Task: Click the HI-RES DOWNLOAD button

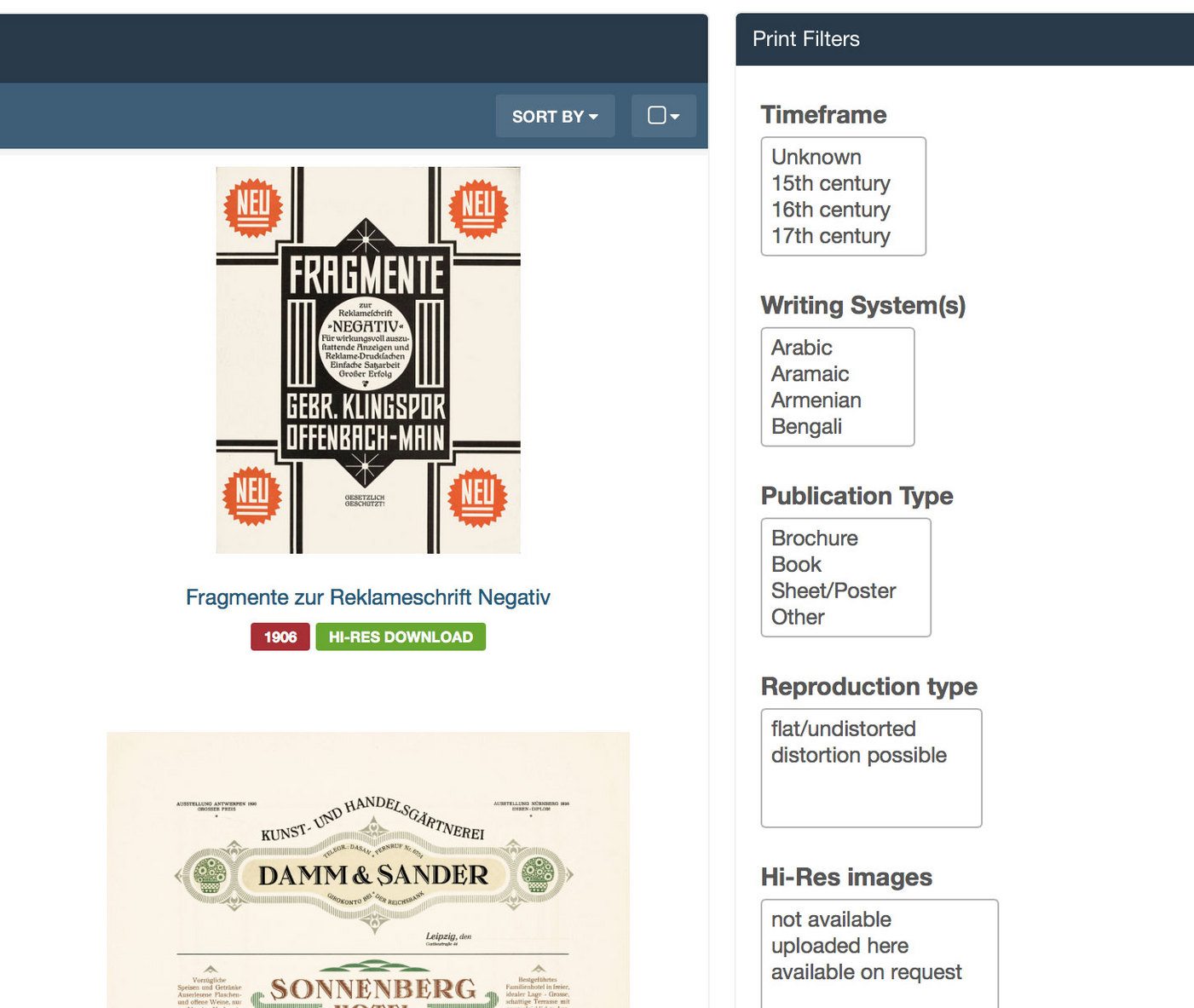Action: [401, 637]
